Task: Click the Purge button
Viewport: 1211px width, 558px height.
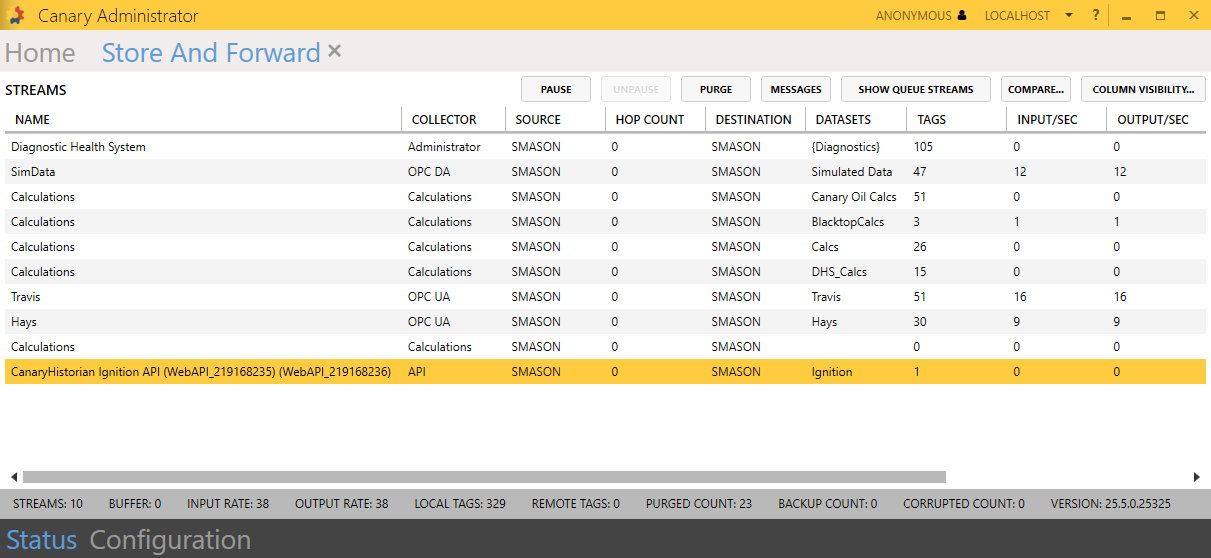Action: [716, 89]
